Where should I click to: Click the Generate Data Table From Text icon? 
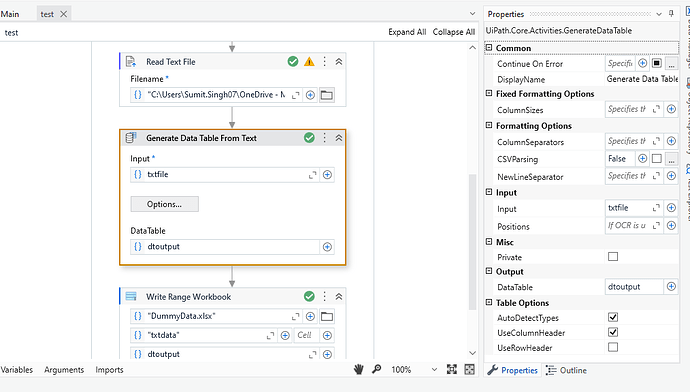point(131,138)
